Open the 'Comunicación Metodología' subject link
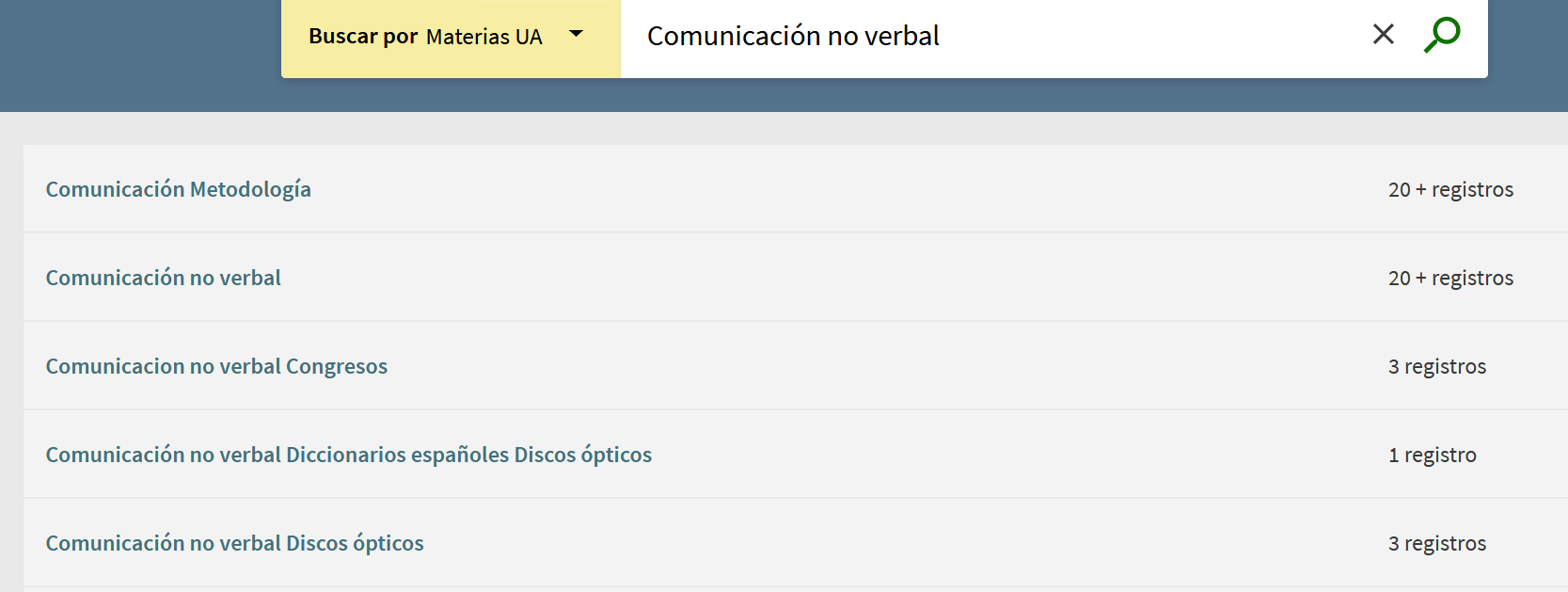 179,189
